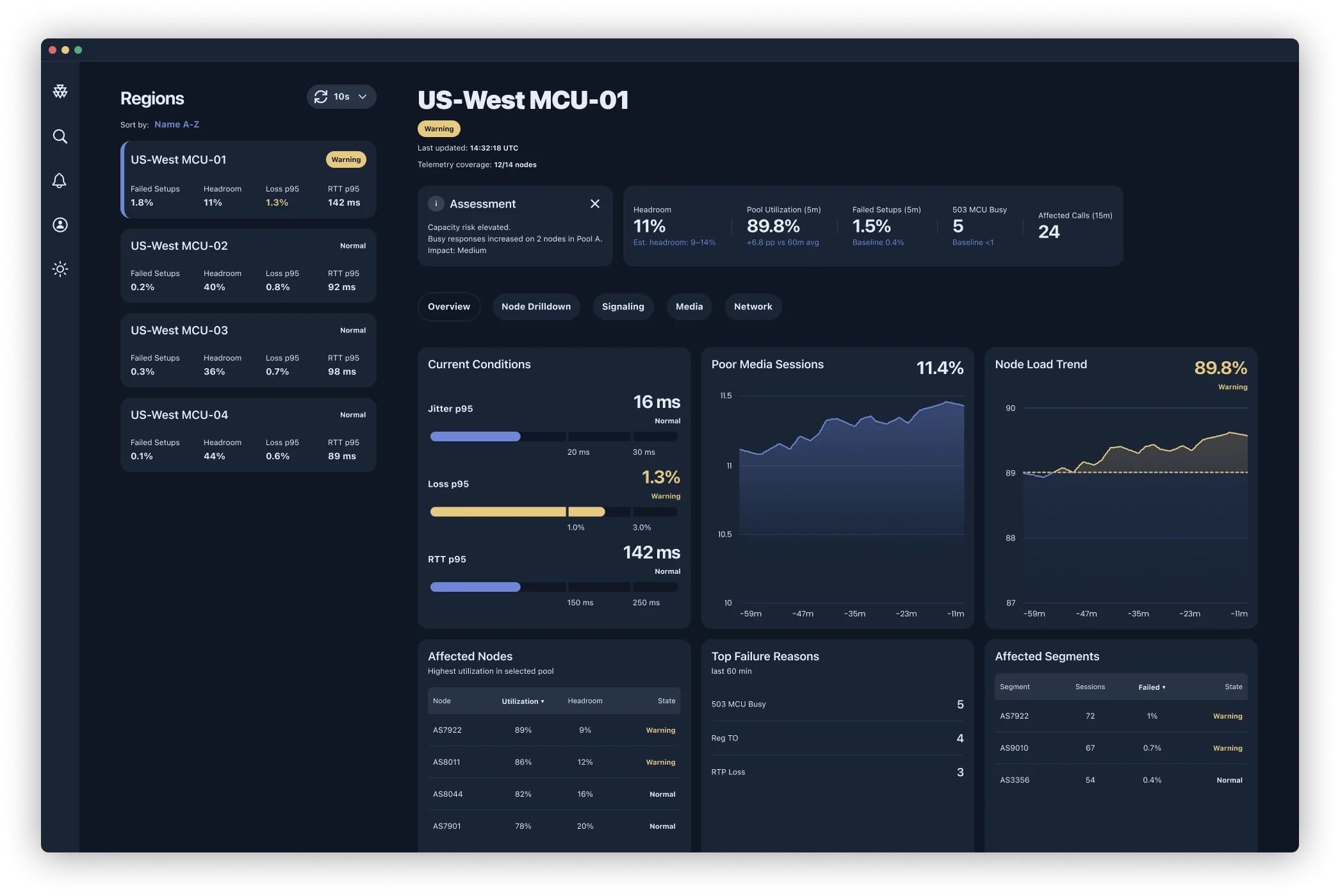Click the Assessment info icon
Image resolution: width=1340 pixels, height=896 pixels.
(436, 204)
